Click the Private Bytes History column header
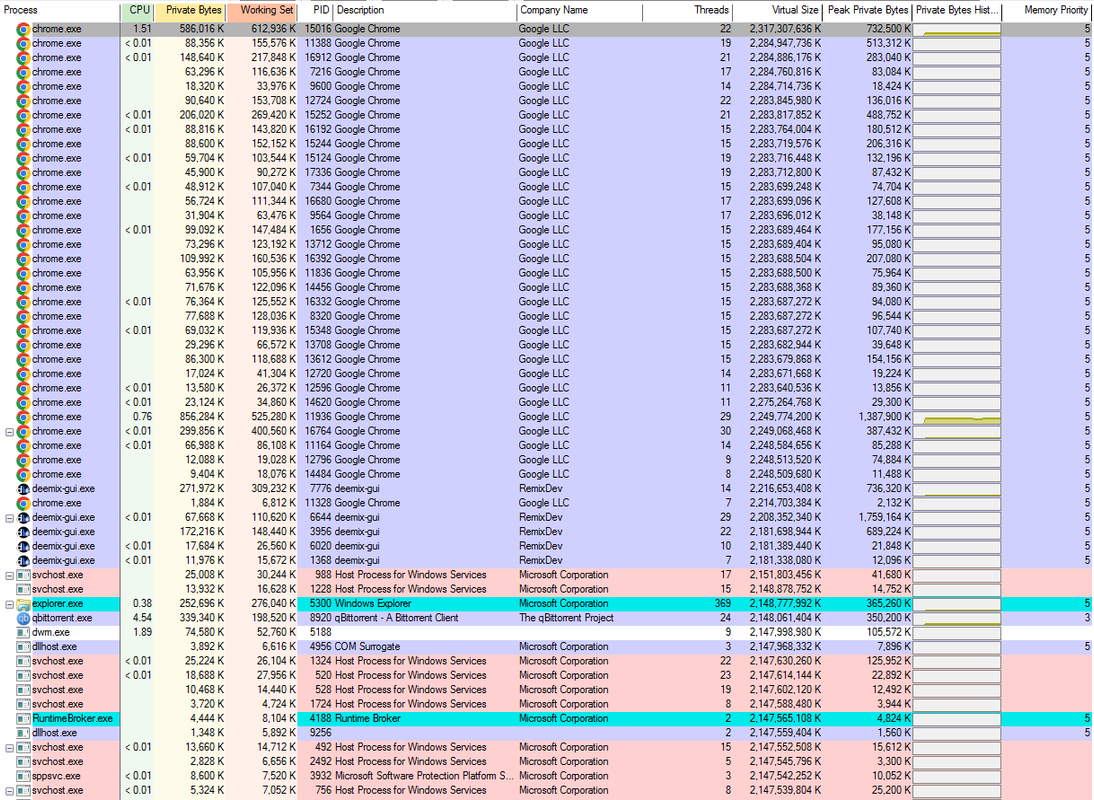The height and width of the screenshot is (800, 1094). click(x=957, y=10)
